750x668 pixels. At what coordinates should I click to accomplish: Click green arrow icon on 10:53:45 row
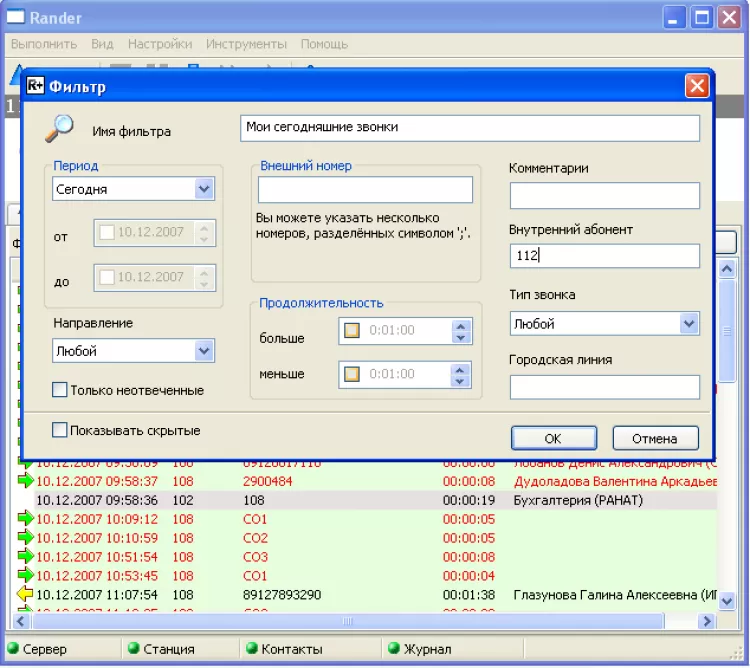25,575
